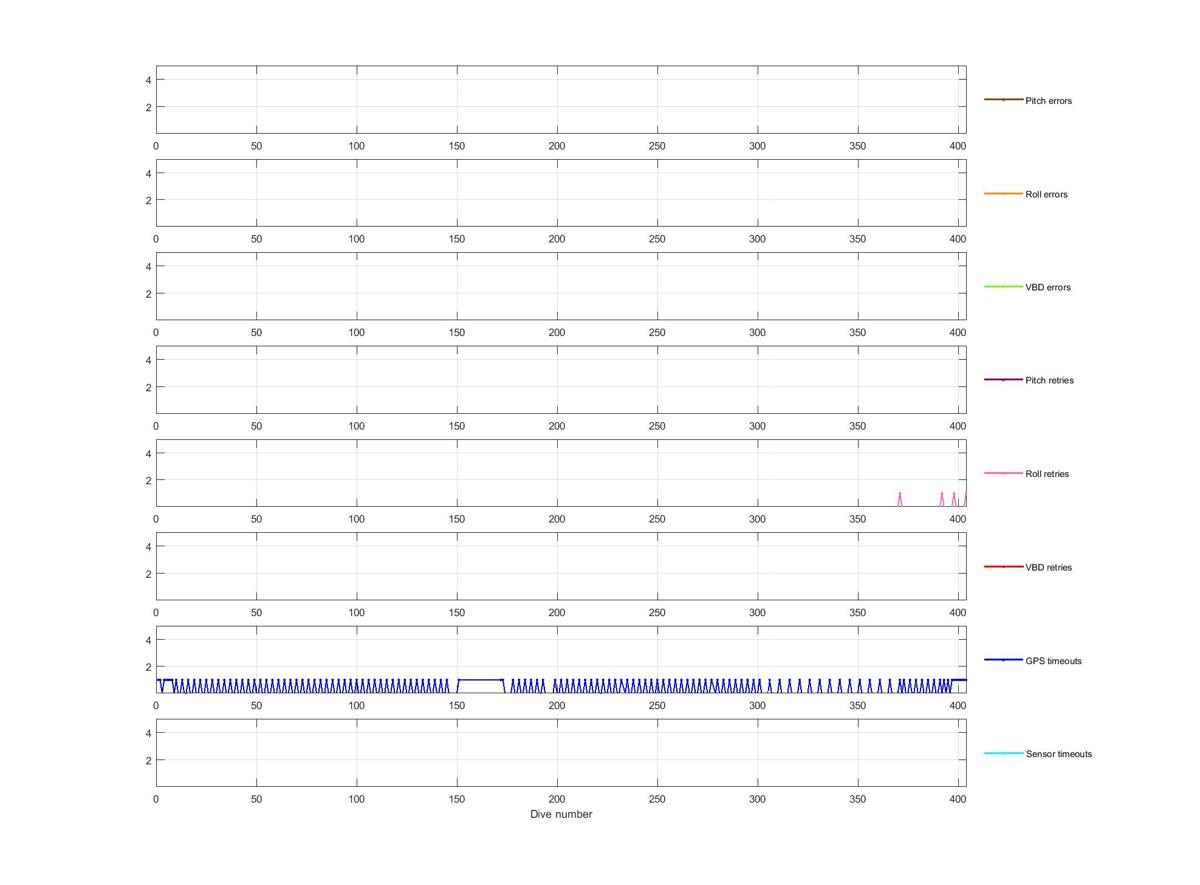Click the Pitch errors legend label
Screen dimensions: 1200x885
(1048, 101)
